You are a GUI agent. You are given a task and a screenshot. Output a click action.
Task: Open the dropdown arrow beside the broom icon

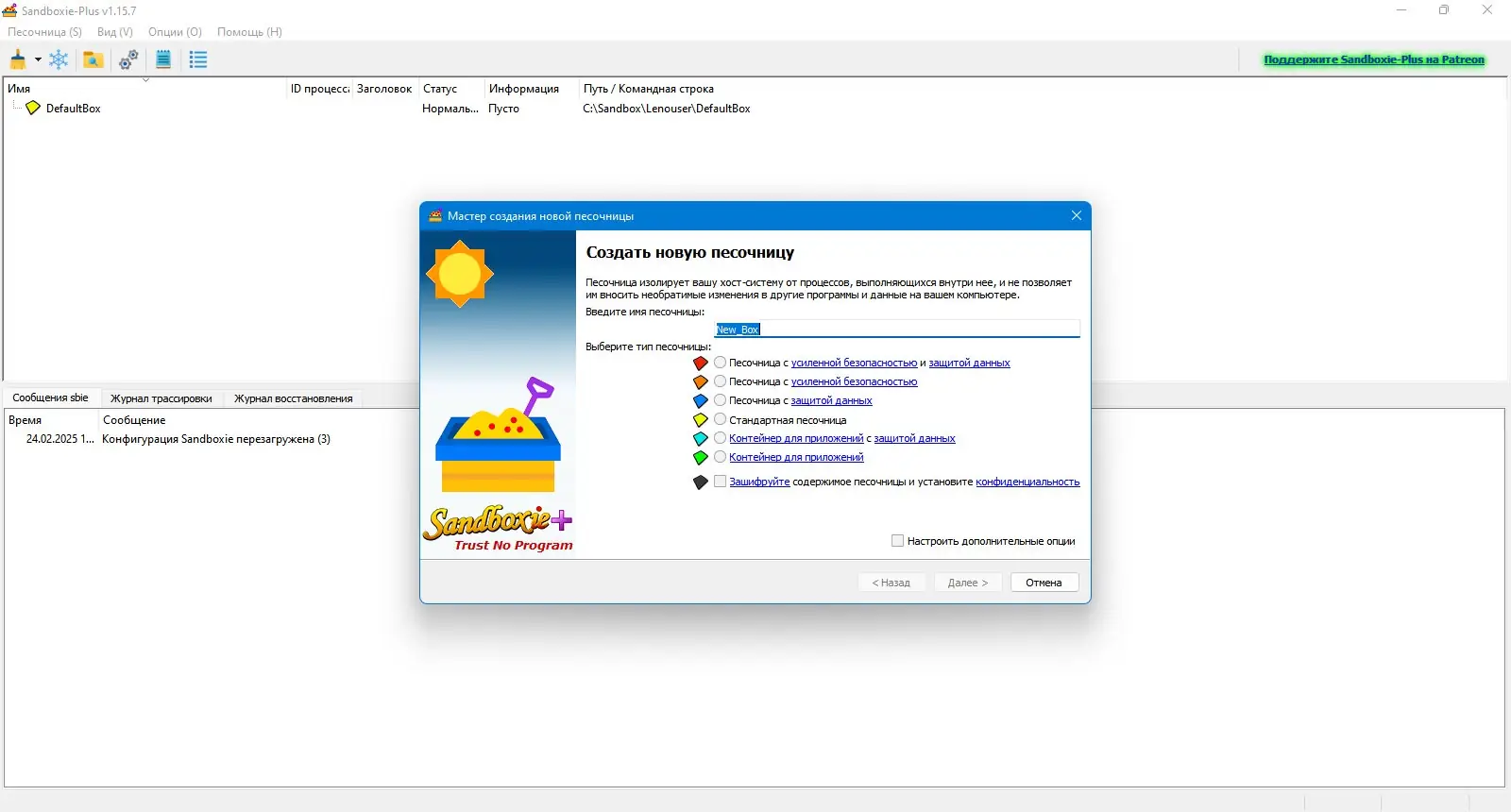tap(38, 59)
